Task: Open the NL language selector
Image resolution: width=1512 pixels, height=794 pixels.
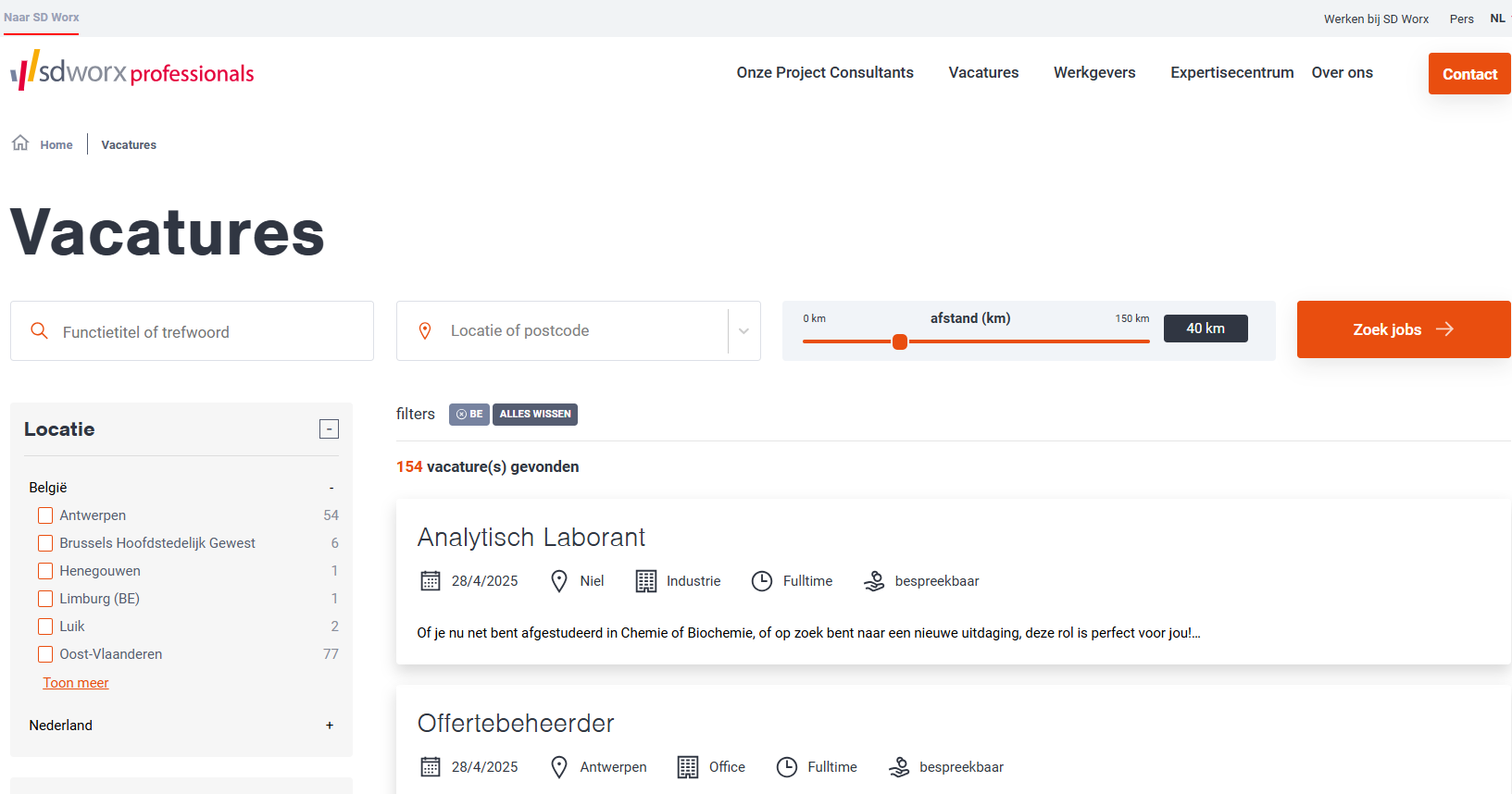Action: [x=1498, y=19]
